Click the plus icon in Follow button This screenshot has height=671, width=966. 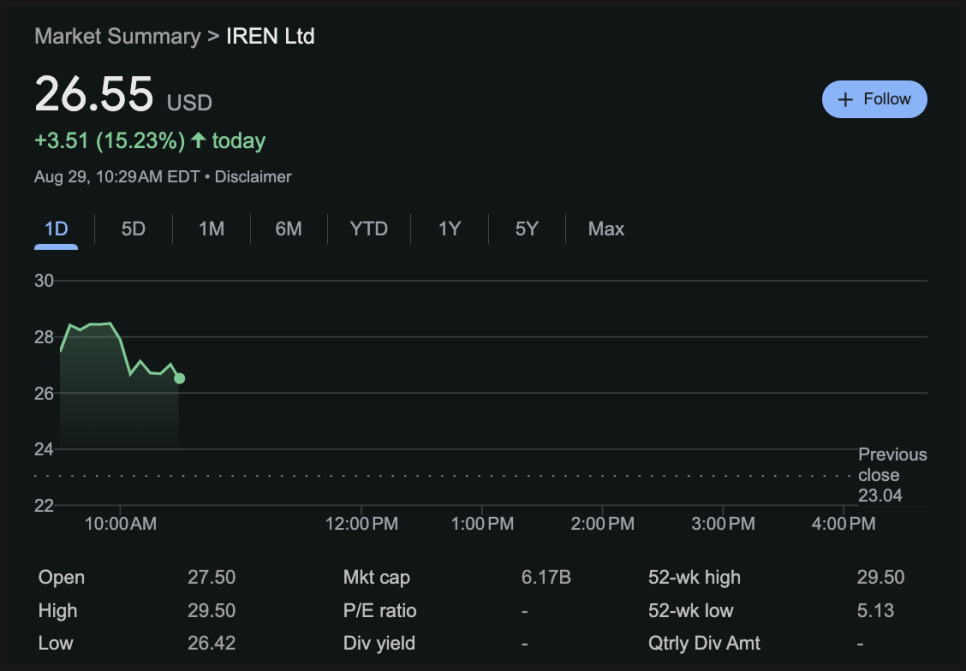click(845, 100)
